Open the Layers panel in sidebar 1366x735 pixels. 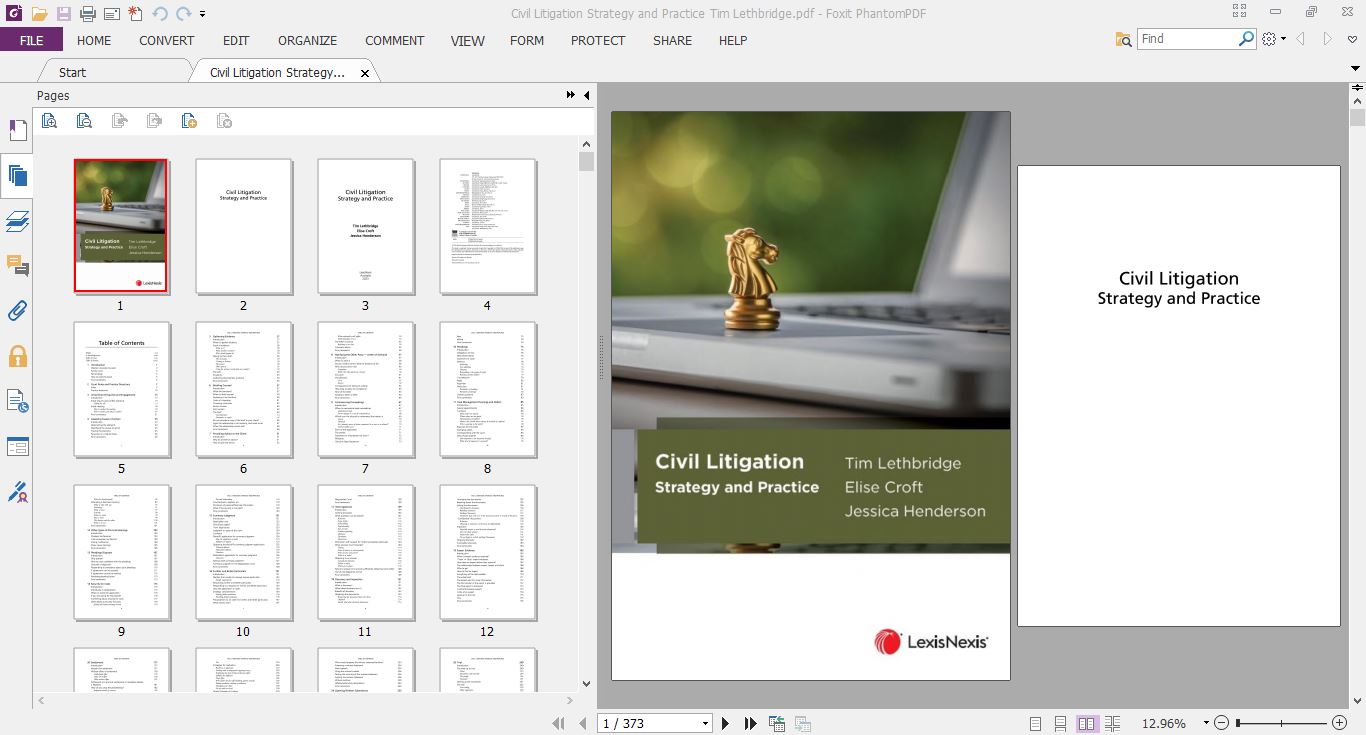17,221
